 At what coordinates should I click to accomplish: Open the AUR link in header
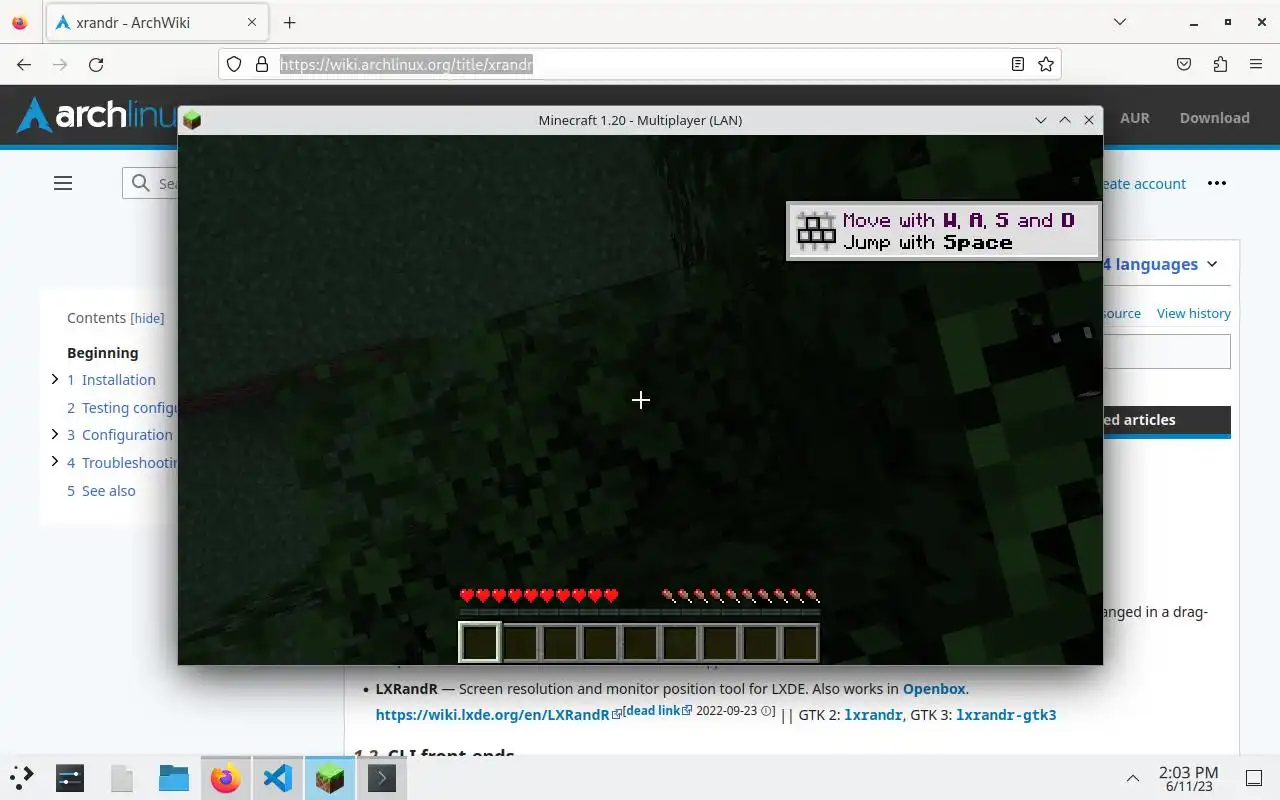point(1135,118)
